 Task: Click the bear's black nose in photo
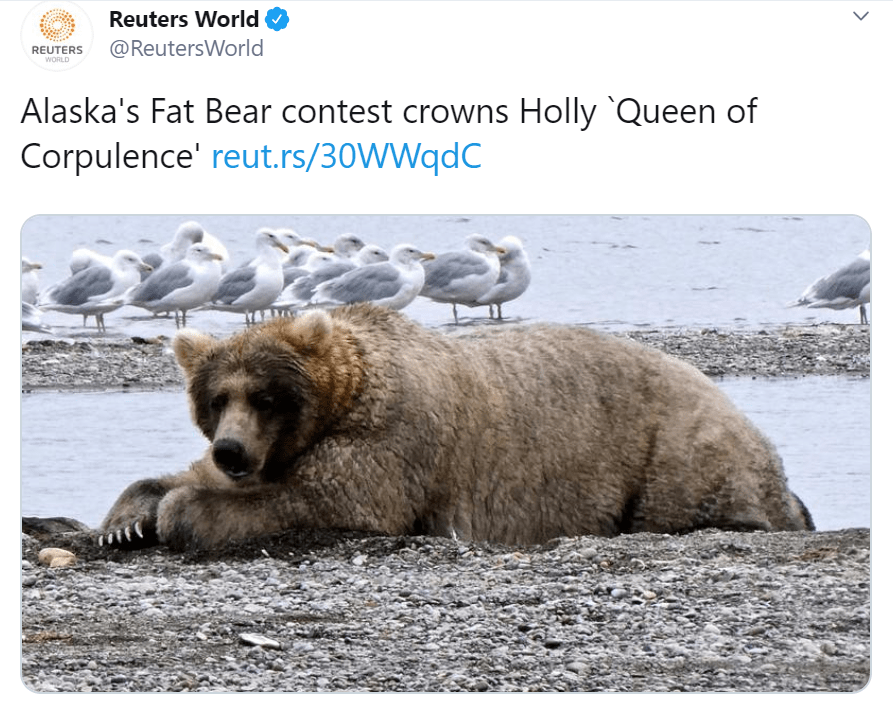tap(230, 455)
